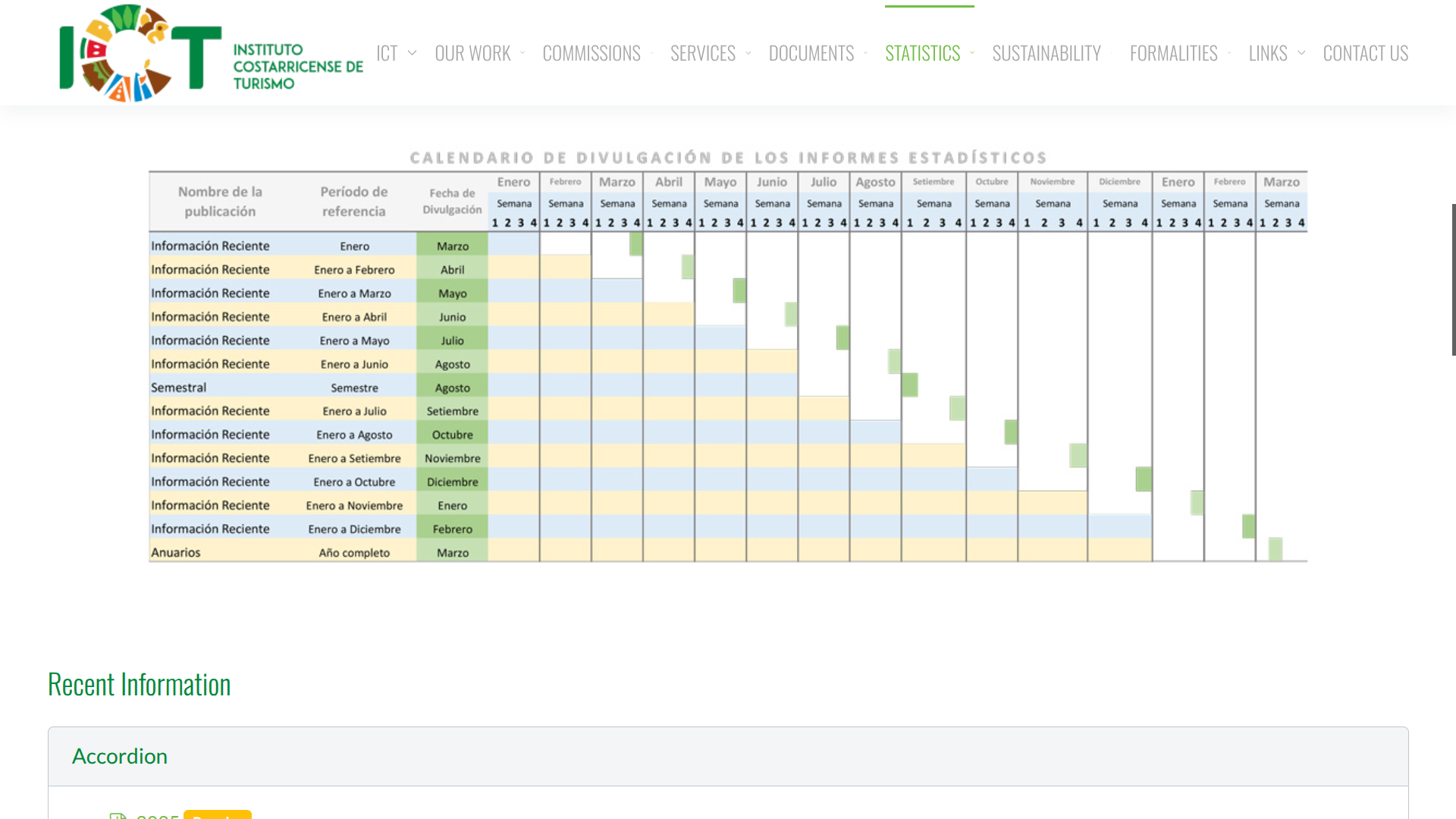Viewport: 1456px width, 819px height.
Task: Select the Statistics menu item
Action: pos(922,53)
